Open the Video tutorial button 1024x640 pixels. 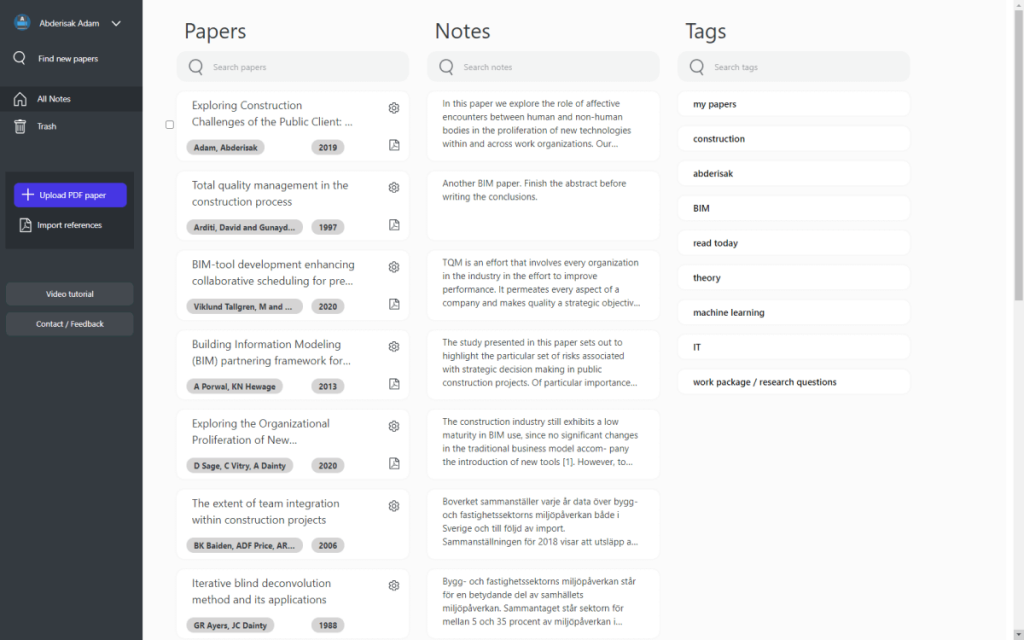click(x=70, y=294)
